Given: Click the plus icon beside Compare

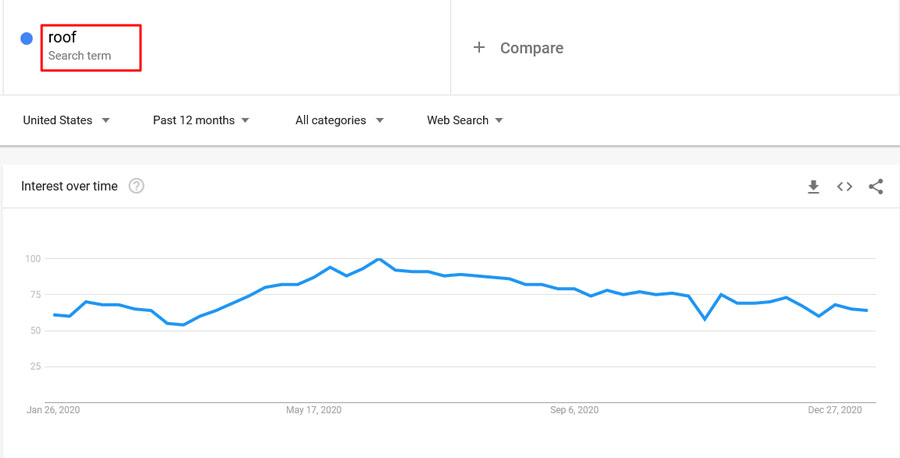Looking at the screenshot, I should click(479, 48).
